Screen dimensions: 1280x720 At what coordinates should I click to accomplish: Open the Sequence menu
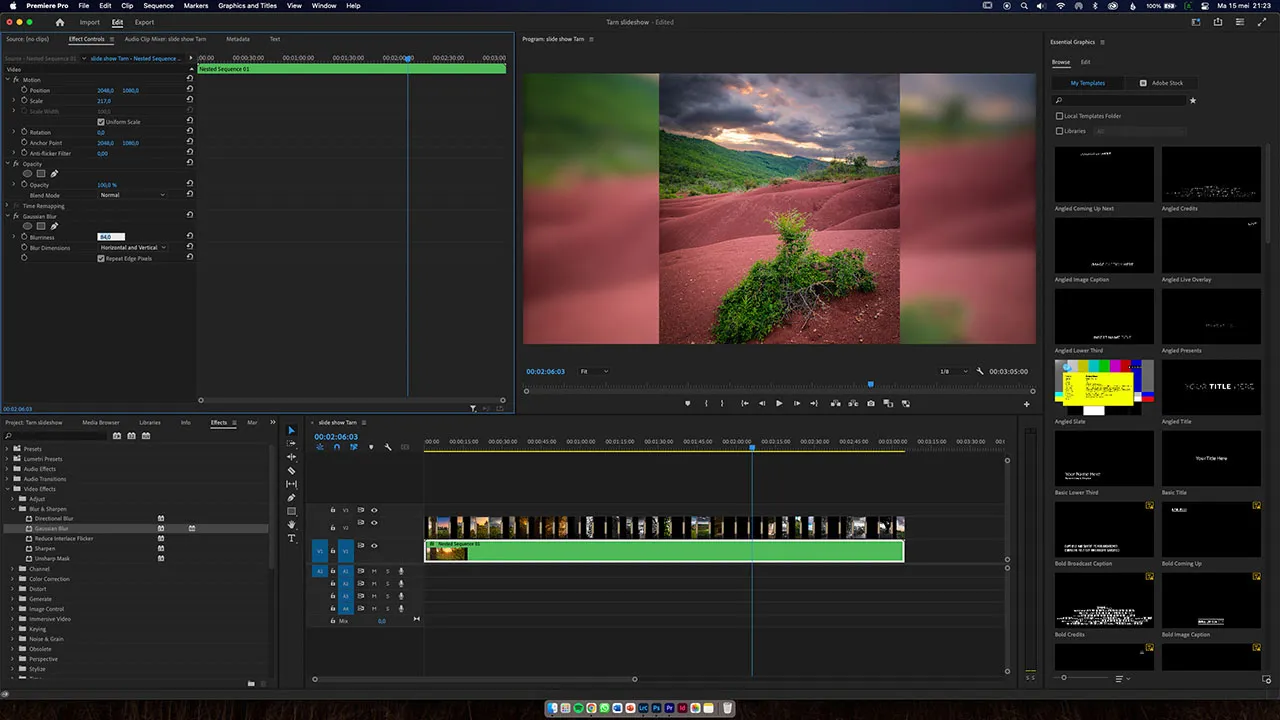[158, 6]
